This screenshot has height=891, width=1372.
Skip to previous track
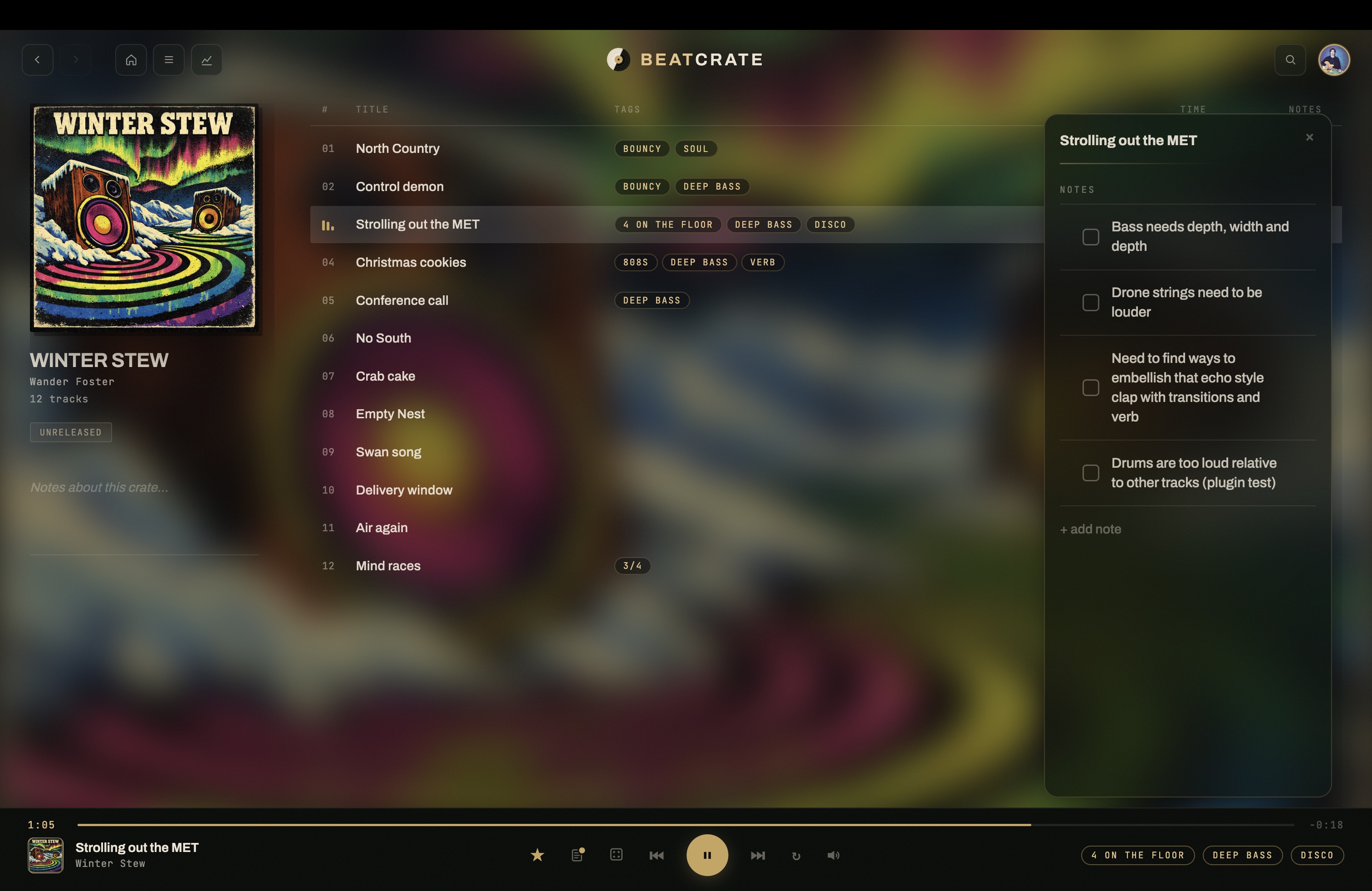pyautogui.click(x=656, y=855)
